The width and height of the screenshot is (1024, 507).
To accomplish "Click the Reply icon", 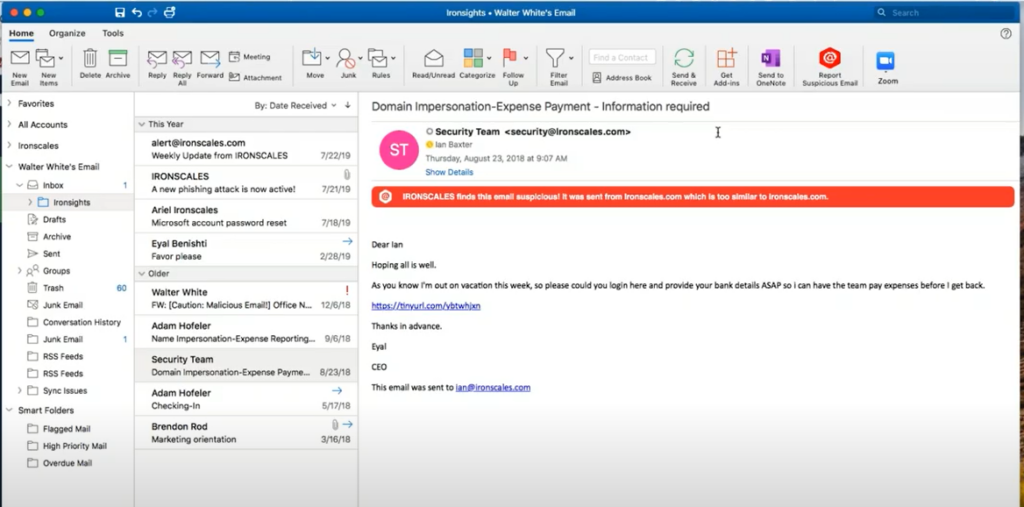I will 157,59.
